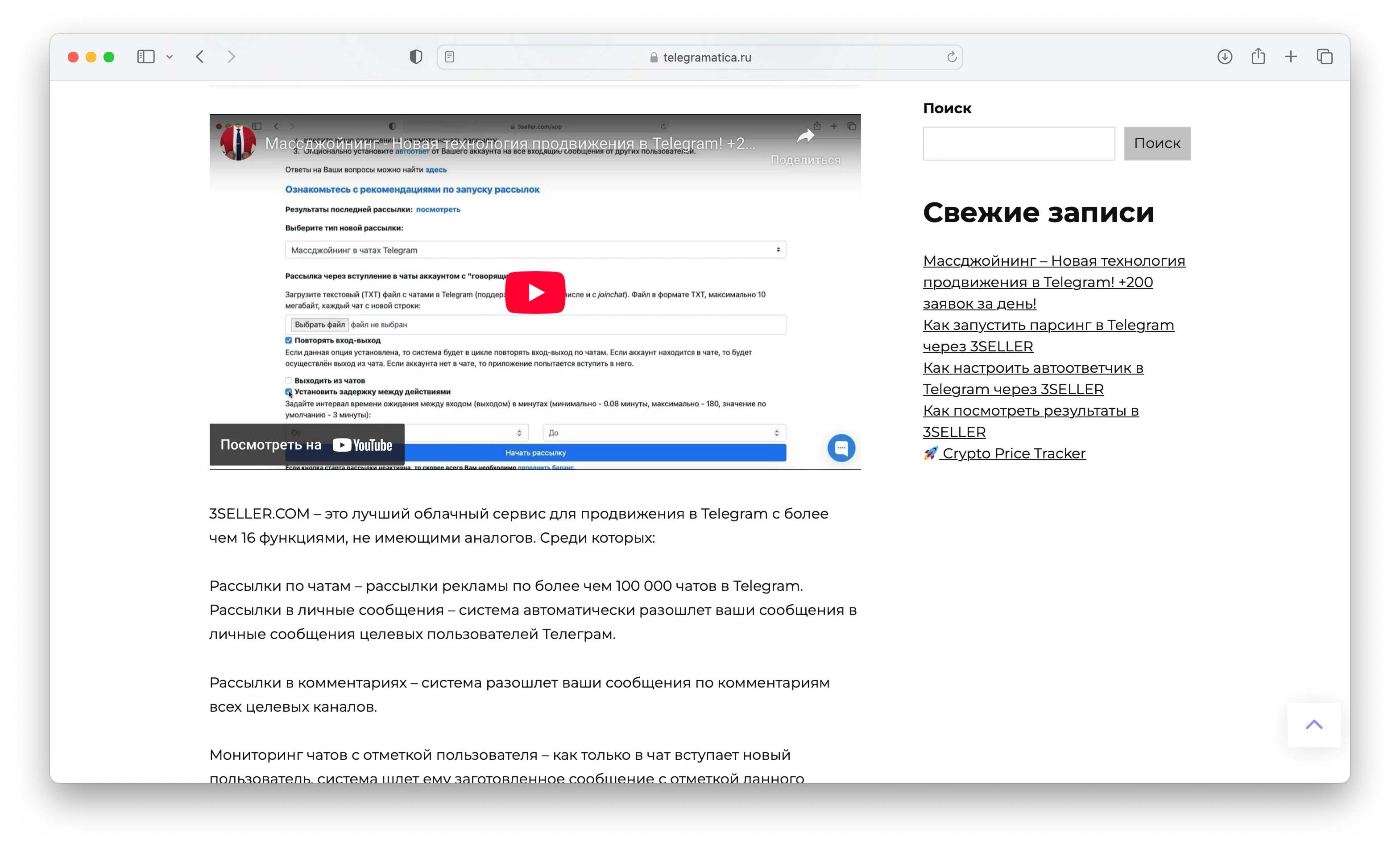
Task: Add a new tab with the plus icon
Action: [x=1291, y=57]
